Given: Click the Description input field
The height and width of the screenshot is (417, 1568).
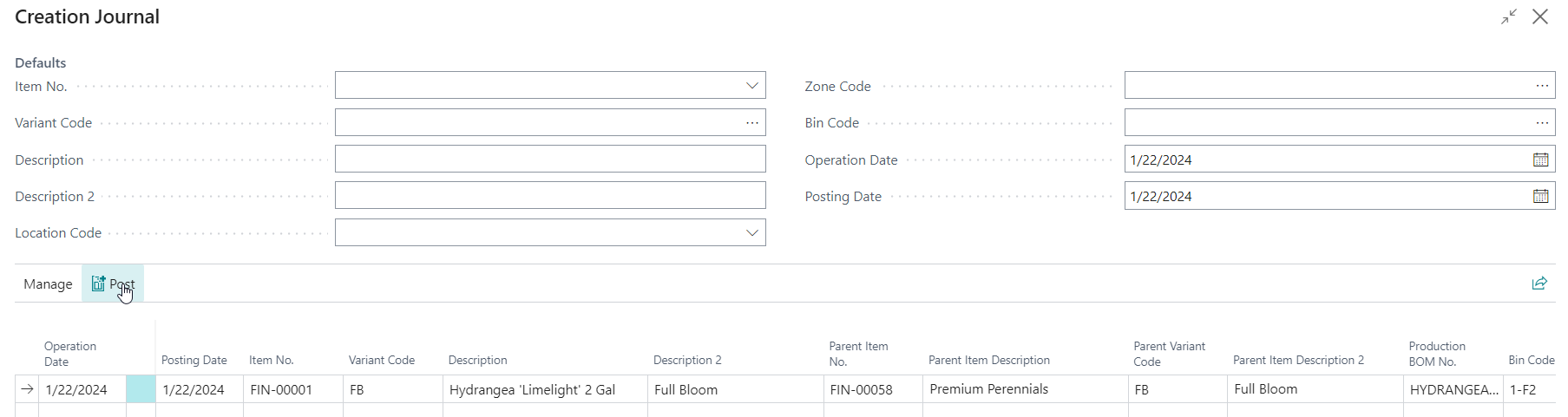Looking at the screenshot, I should 549,160.
